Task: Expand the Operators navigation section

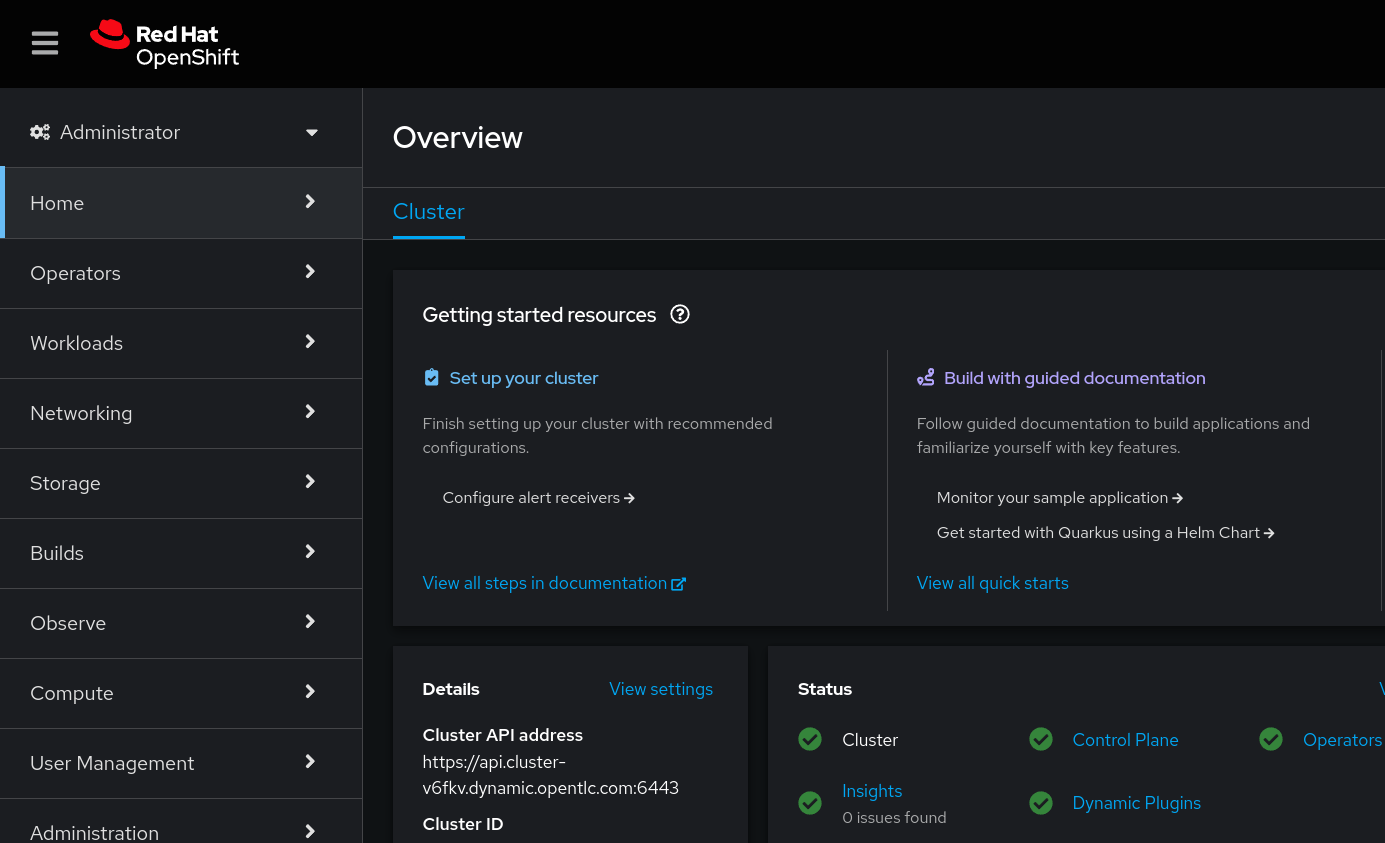Action: pyautogui.click(x=180, y=273)
